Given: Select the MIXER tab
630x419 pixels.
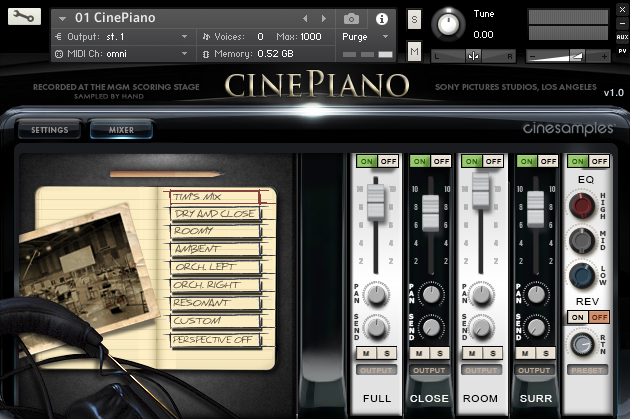Looking at the screenshot, I should coord(121,130).
